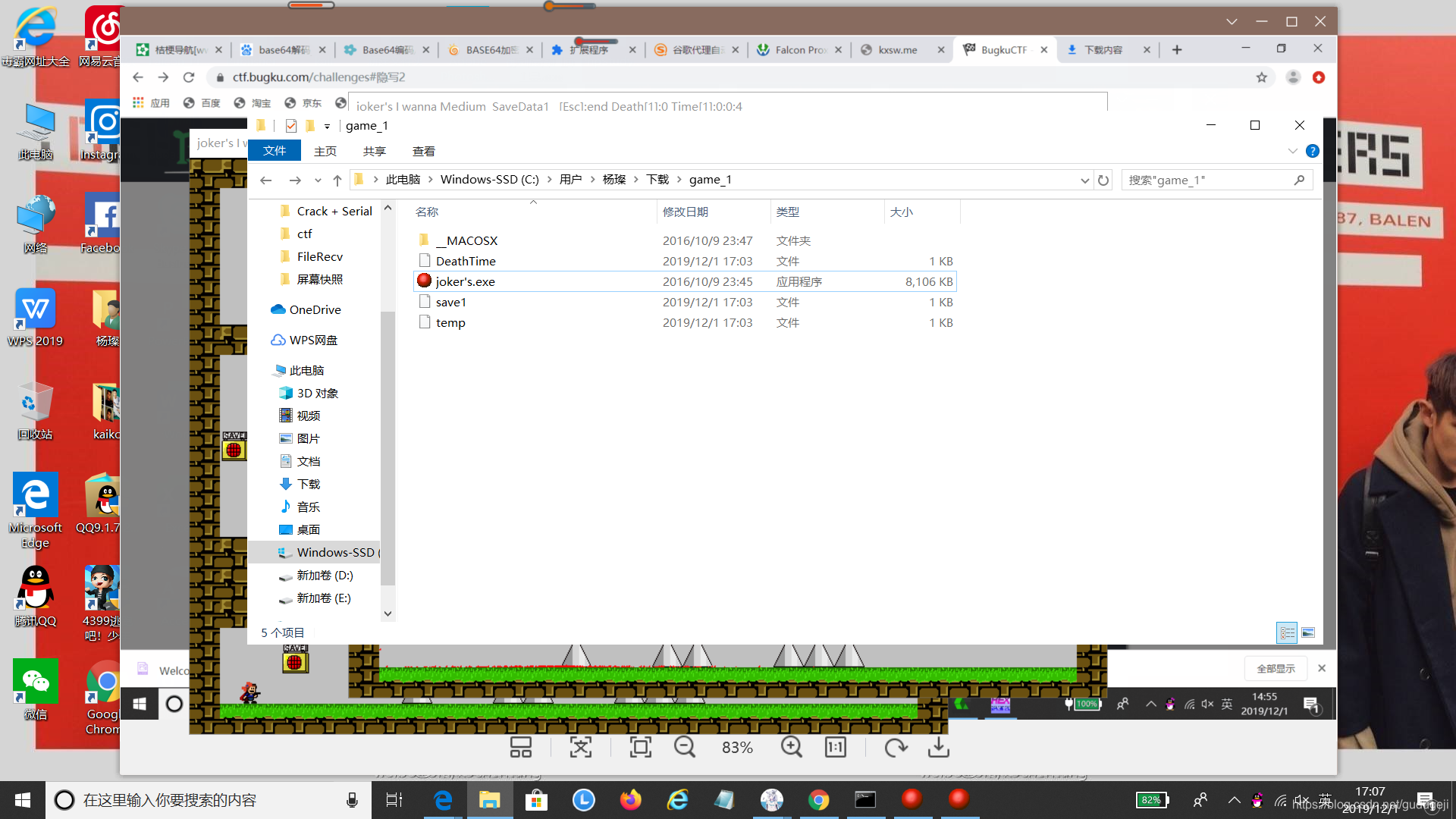Open the 文件 ribbon tab in Explorer

point(275,151)
